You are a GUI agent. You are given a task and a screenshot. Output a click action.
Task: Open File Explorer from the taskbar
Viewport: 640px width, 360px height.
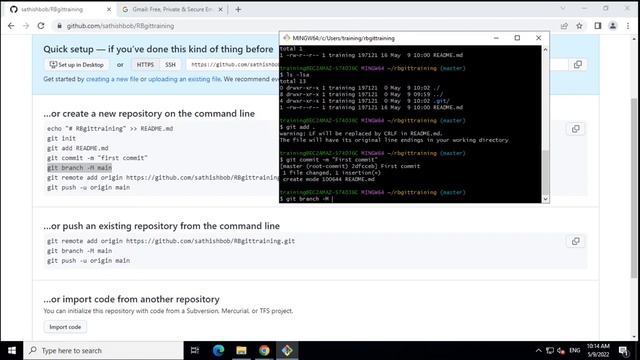pyautogui.click(x=241, y=351)
